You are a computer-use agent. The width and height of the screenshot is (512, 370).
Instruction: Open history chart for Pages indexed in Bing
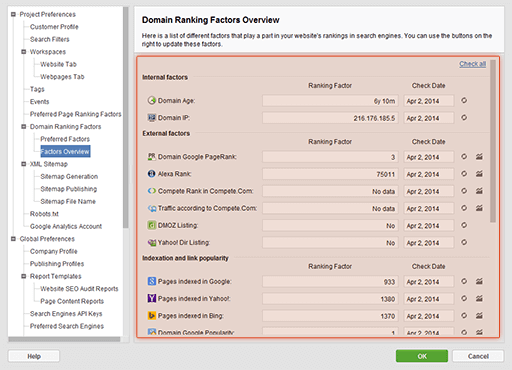pos(479,316)
